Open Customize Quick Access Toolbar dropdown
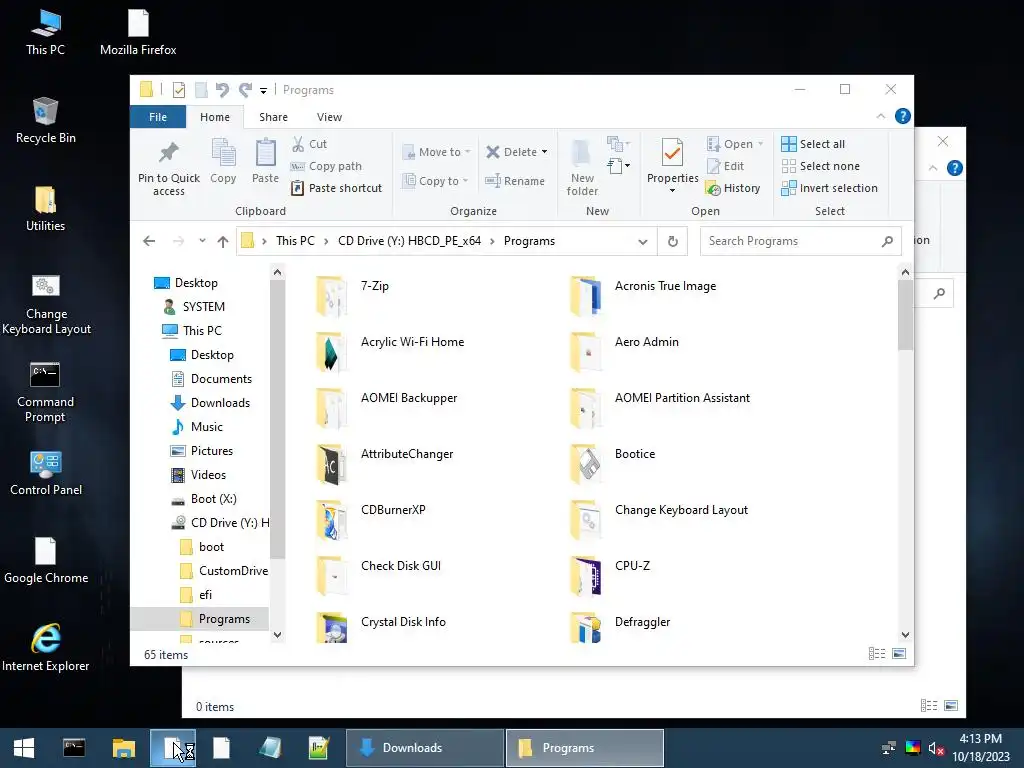The width and height of the screenshot is (1024, 768). (x=263, y=90)
